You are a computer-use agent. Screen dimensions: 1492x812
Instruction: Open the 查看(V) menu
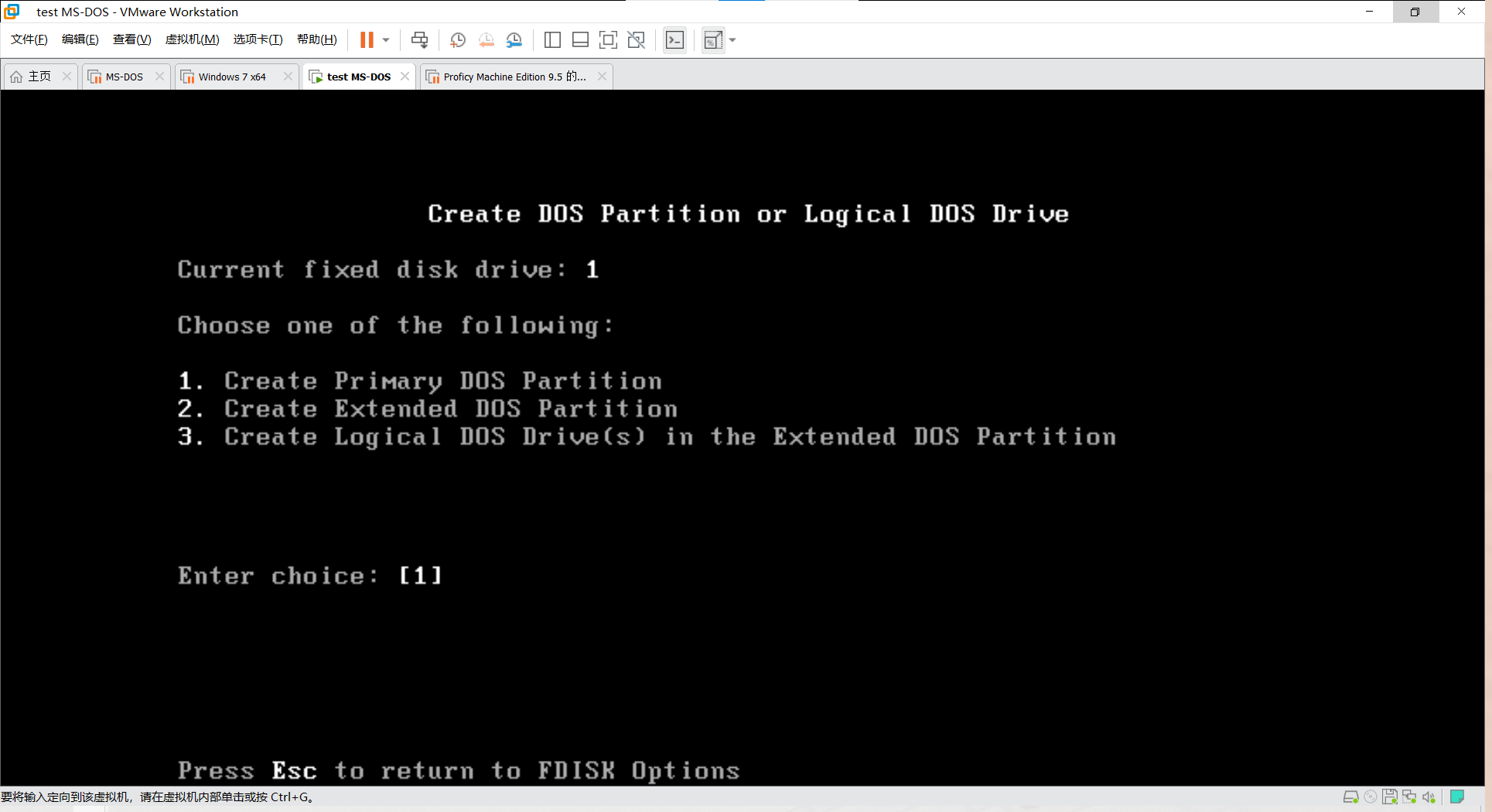tap(132, 39)
